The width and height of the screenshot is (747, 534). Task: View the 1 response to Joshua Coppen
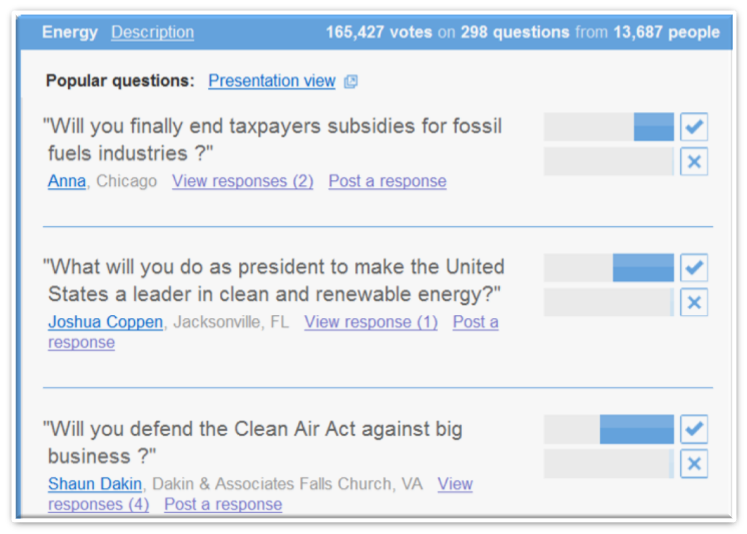click(x=371, y=322)
